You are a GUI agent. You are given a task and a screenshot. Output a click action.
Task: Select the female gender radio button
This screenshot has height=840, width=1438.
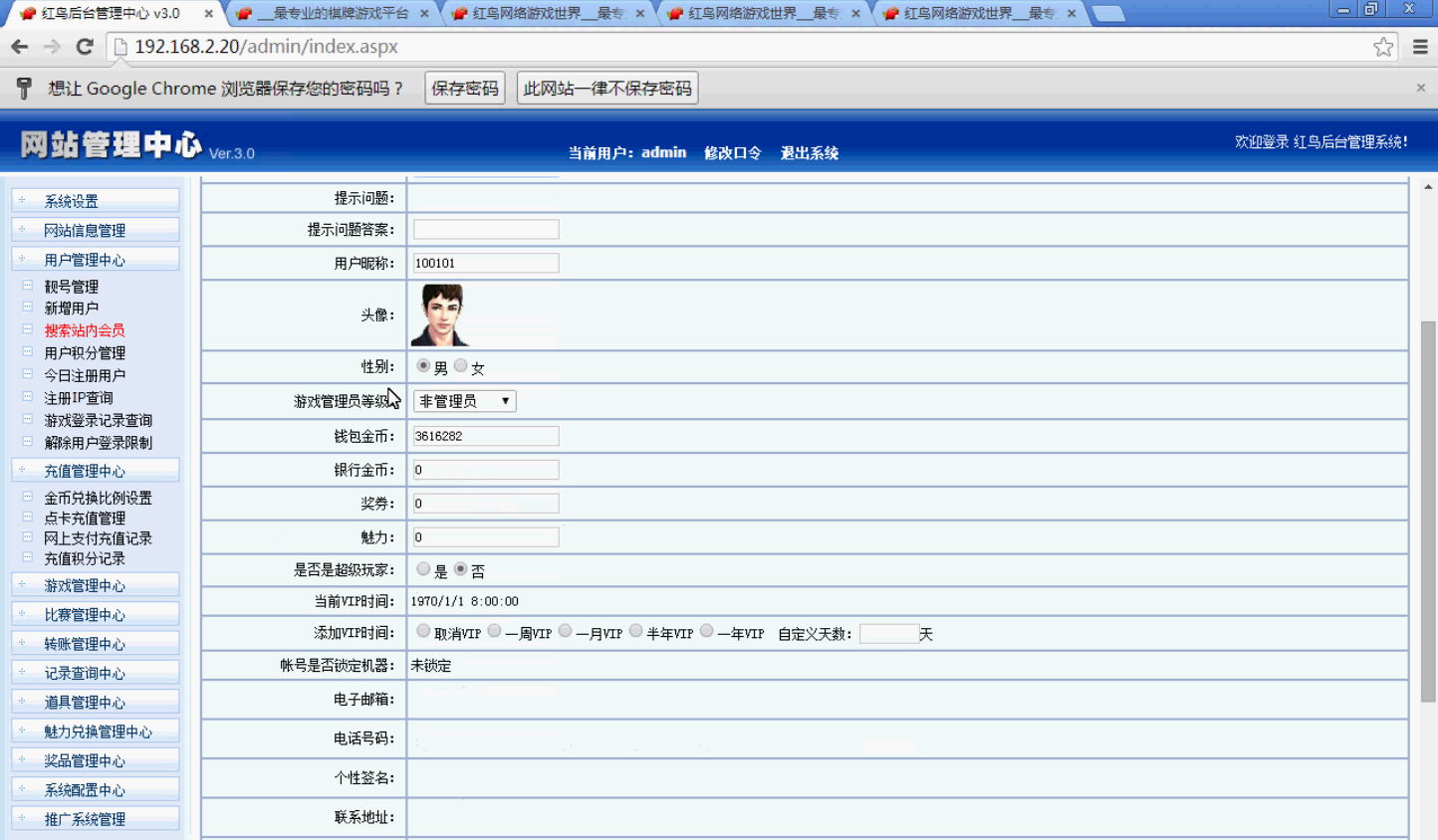(460, 366)
